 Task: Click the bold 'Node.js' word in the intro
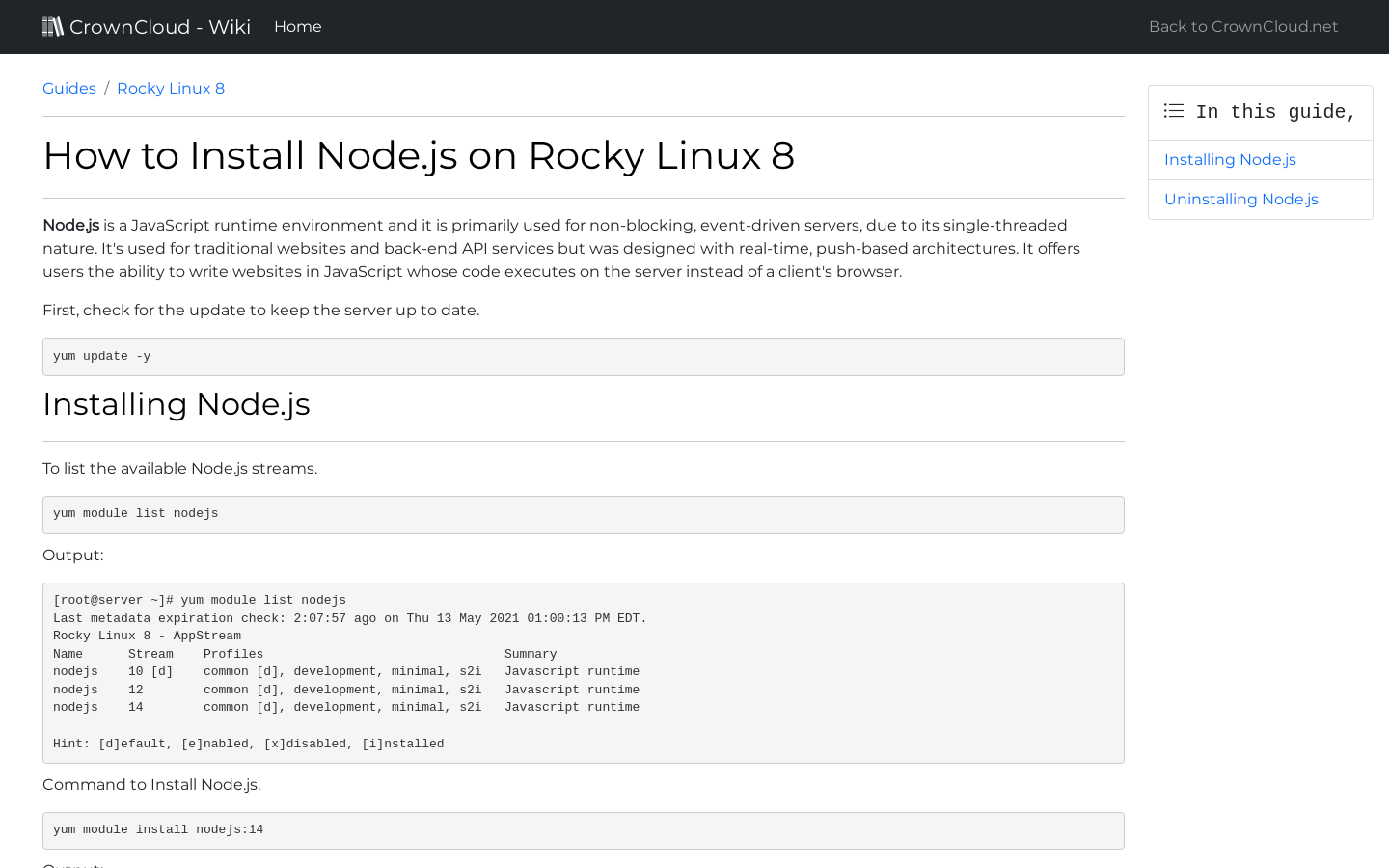pos(70,225)
